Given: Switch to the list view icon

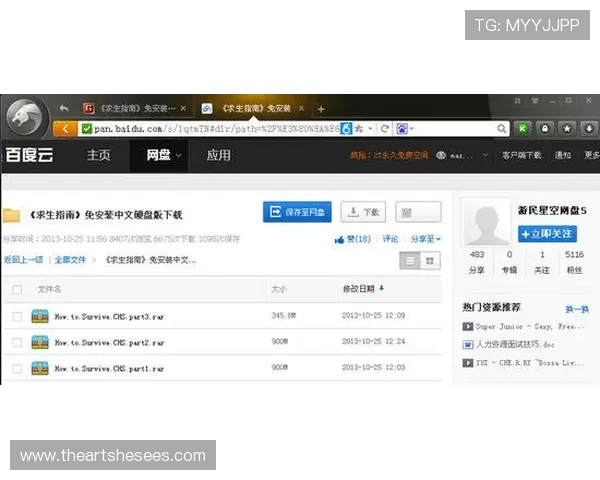Looking at the screenshot, I should (x=410, y=261).
